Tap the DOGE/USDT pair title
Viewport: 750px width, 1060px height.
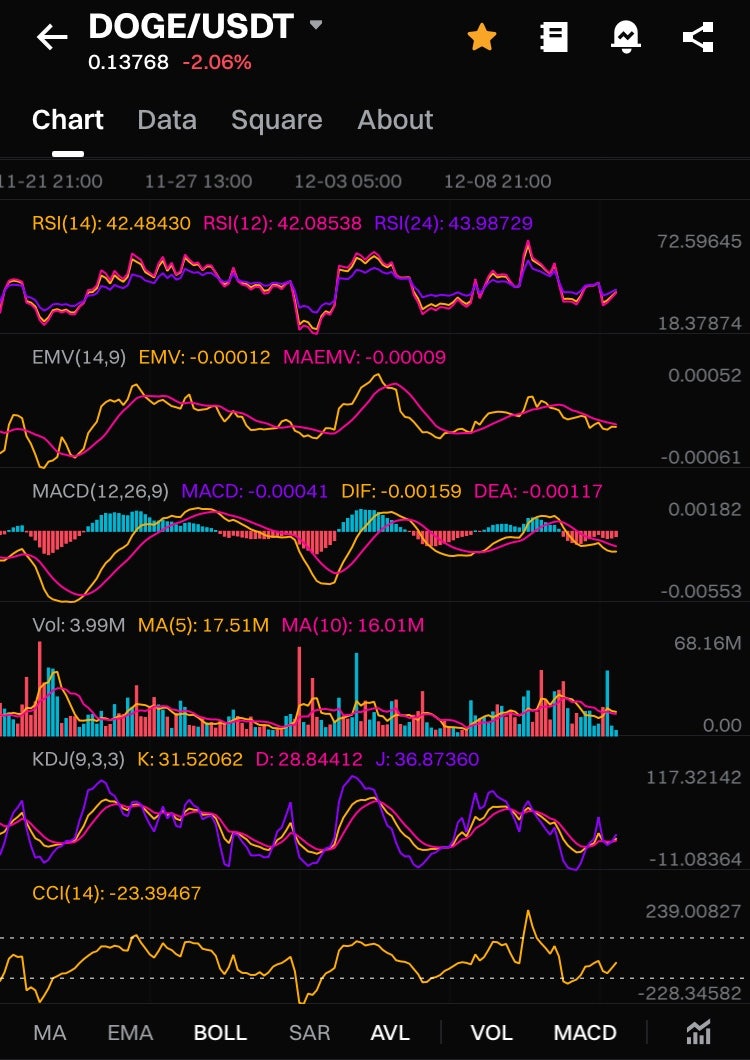tap(191, 27)
